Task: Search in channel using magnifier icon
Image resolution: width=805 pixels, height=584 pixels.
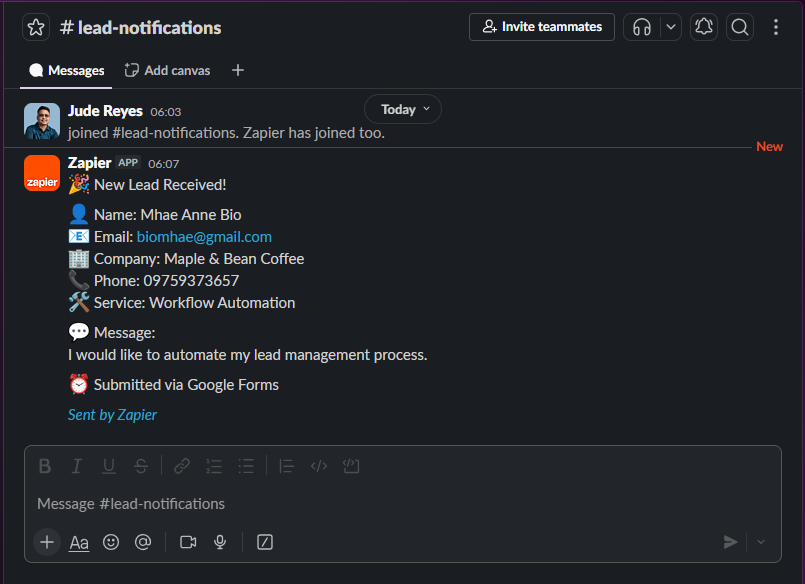Action: (740, 27)
